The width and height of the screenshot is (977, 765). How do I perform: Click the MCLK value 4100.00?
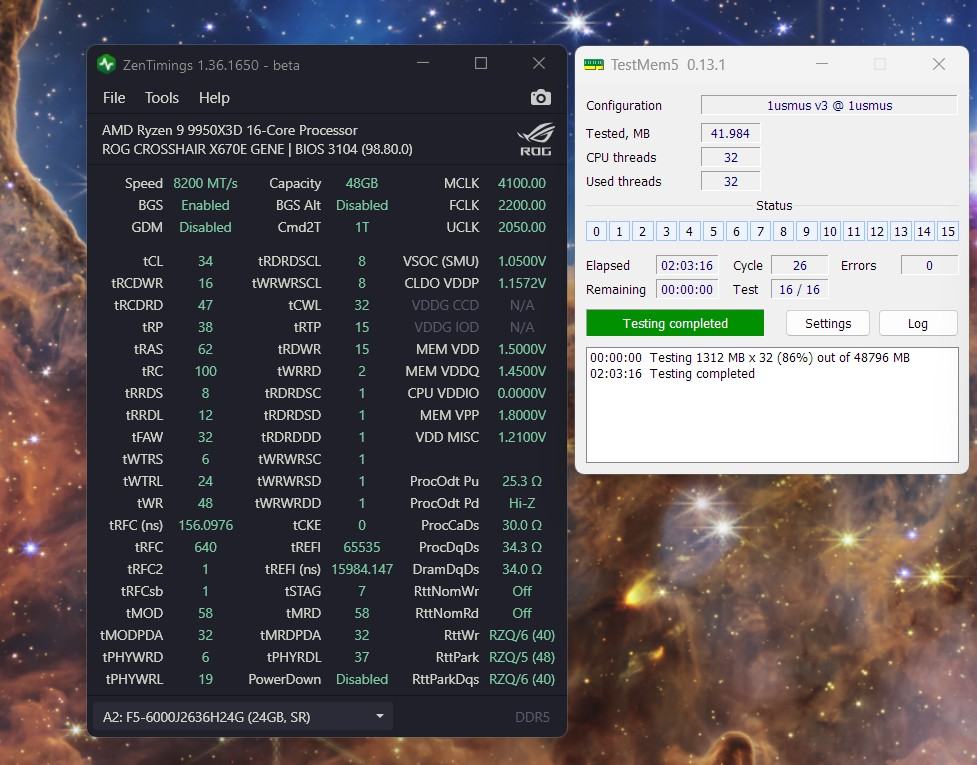pyautogui.click(x=522, y=183)
